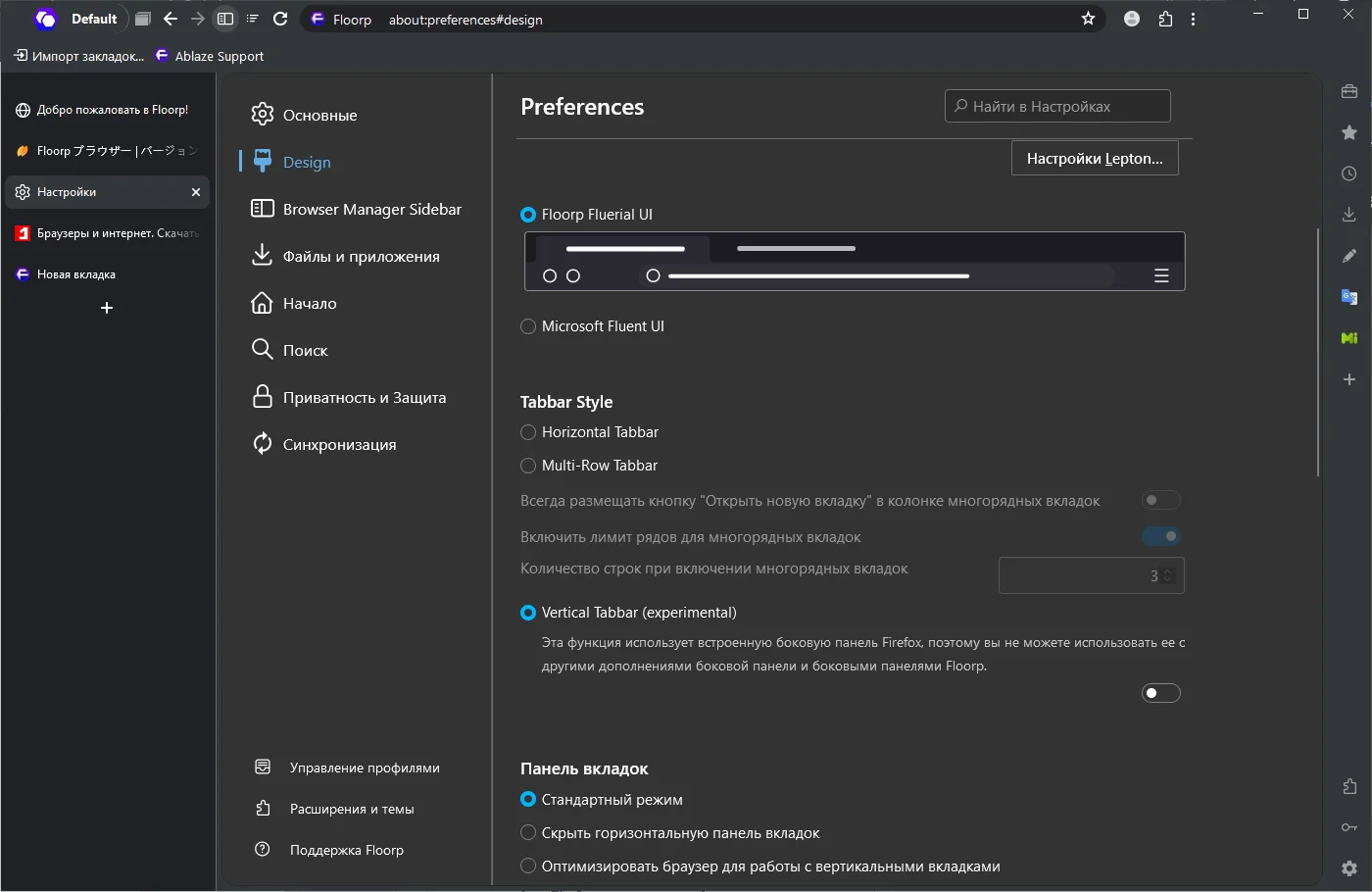Select the Microsoft Fluent UI radio option
The width and height of the screenshot is (1372, 892).
(528, 326)
